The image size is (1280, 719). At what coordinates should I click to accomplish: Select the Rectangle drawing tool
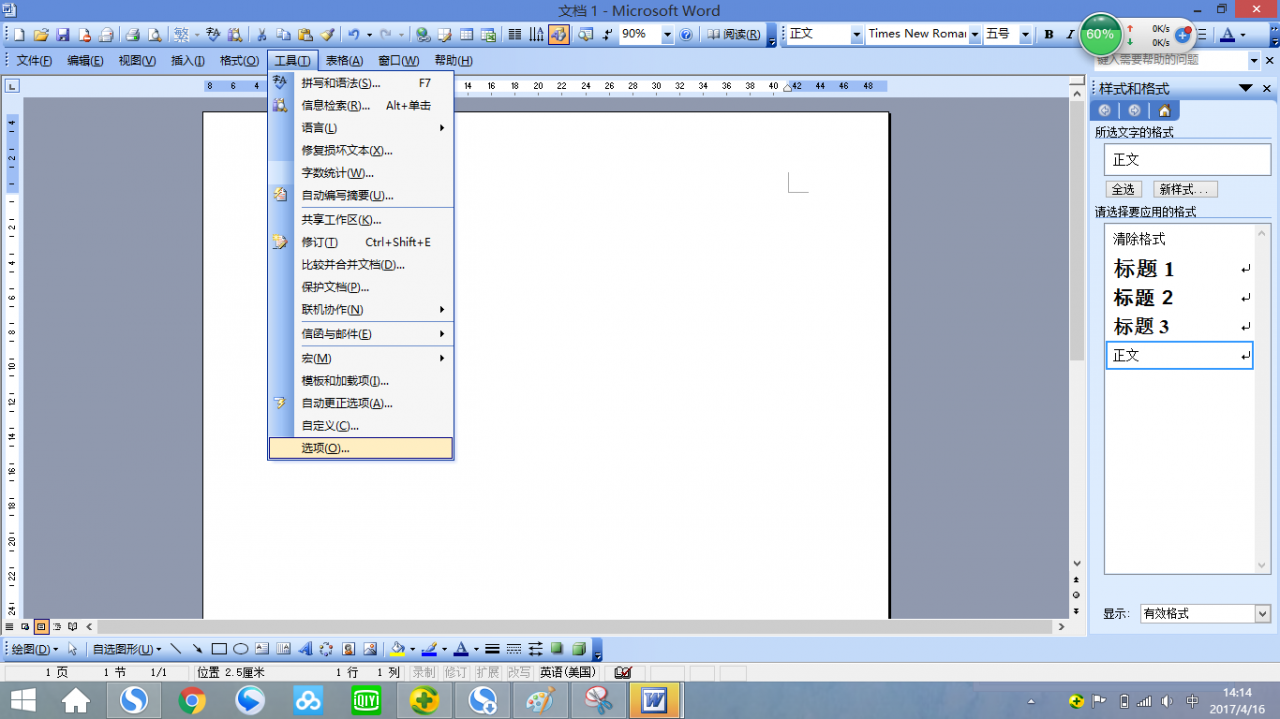tap(220, 649)
